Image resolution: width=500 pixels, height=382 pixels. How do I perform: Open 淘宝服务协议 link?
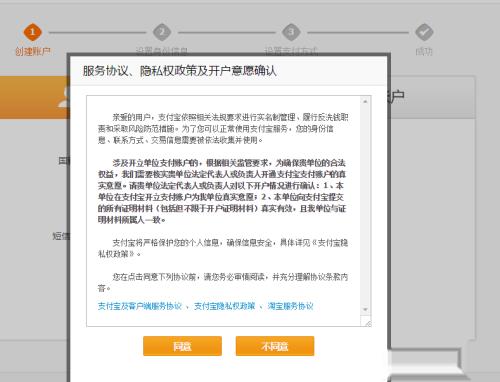290,306
